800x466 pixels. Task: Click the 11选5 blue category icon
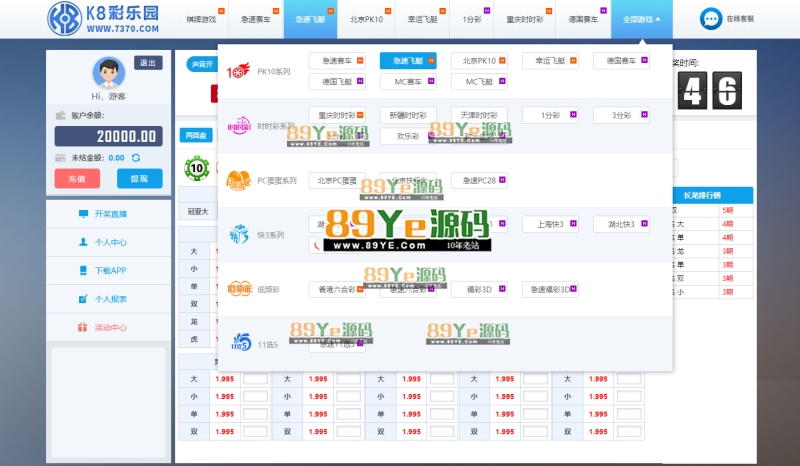241,342
